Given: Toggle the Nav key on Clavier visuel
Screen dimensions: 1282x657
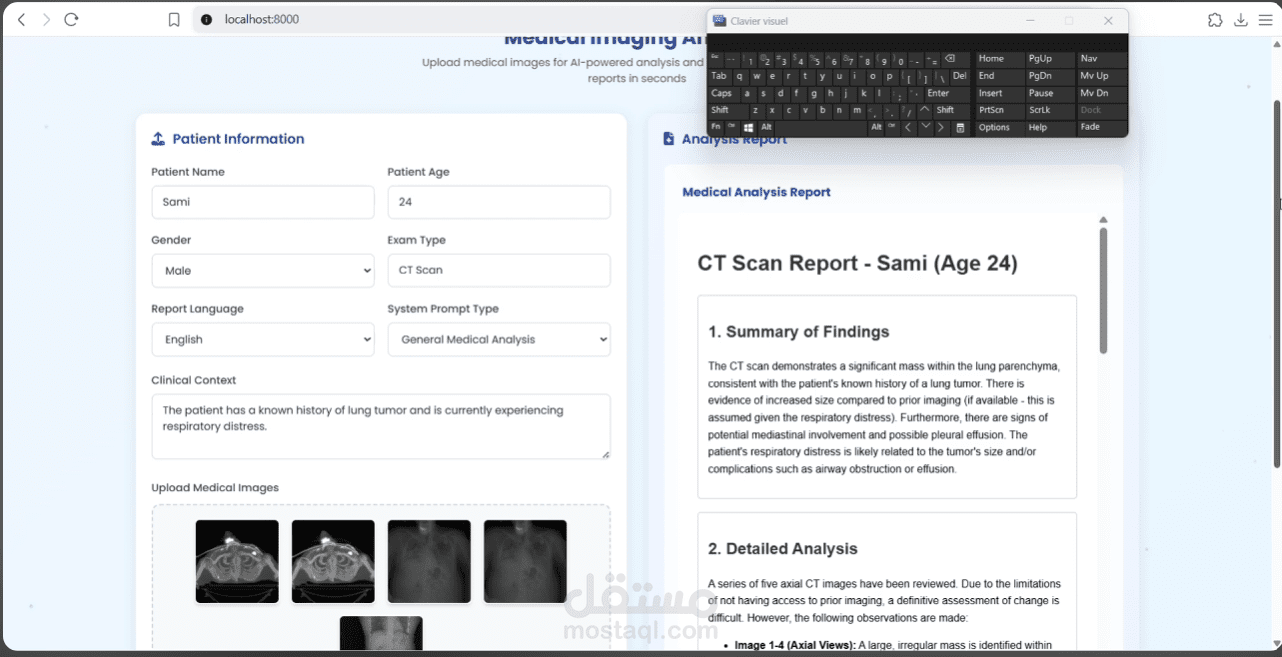Looking at the screenshot, I should pyautogui.click(x=1103, y=58).
